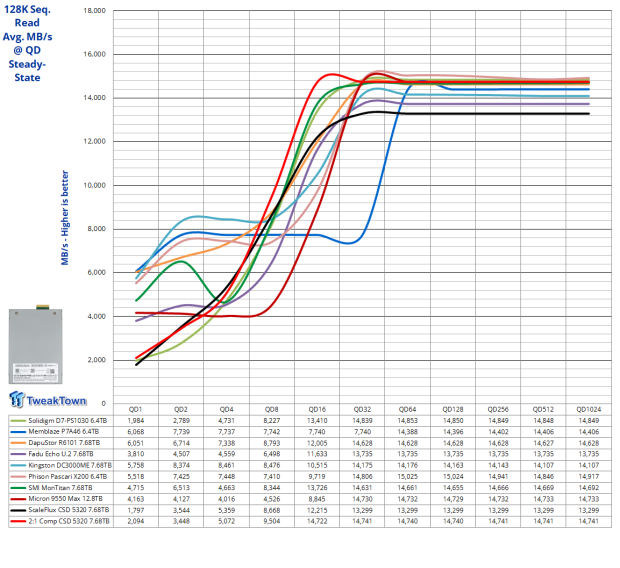This screenshot has height=568, width=620.
Task: Click the '16,000' y-axis label
Action: (x=95, y=54)
